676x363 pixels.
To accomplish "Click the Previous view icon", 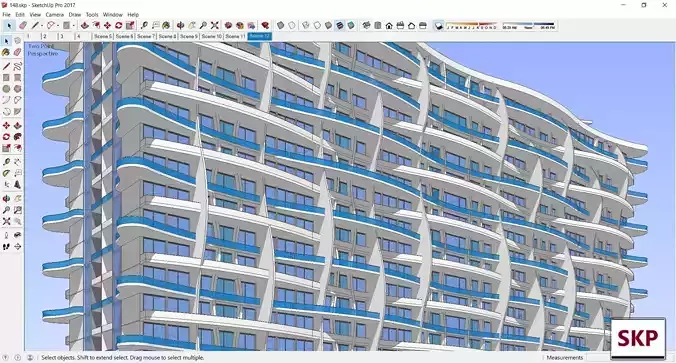I will coord(17,221).
